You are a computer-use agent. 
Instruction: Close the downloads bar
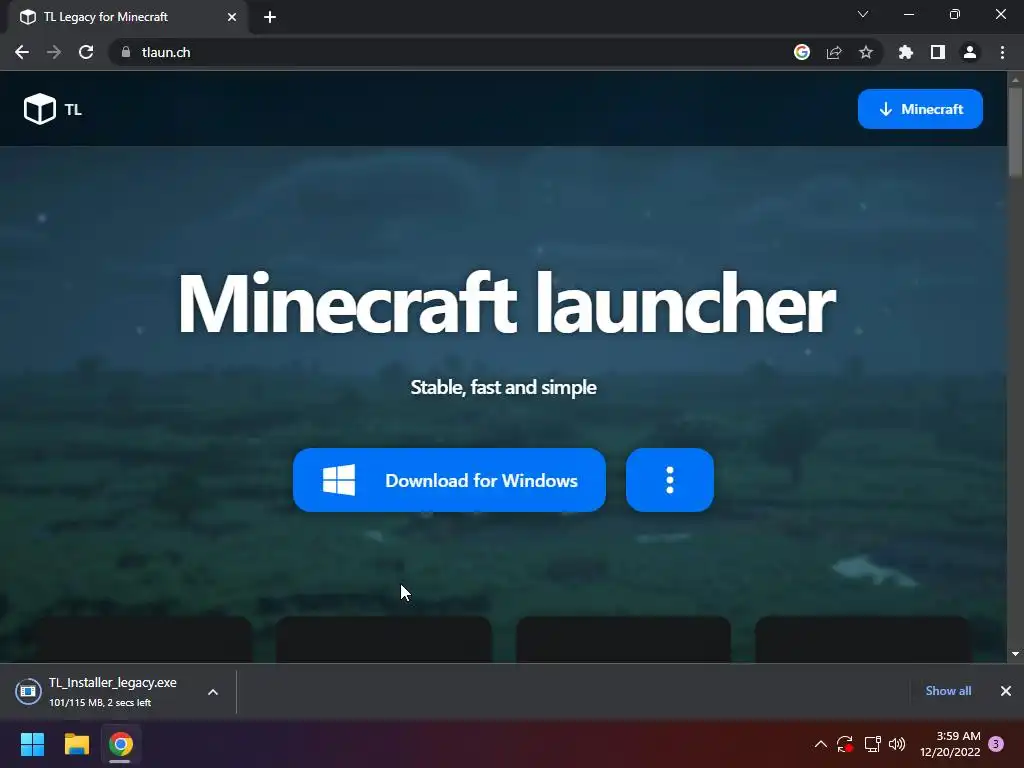(x=1006, y=691)
